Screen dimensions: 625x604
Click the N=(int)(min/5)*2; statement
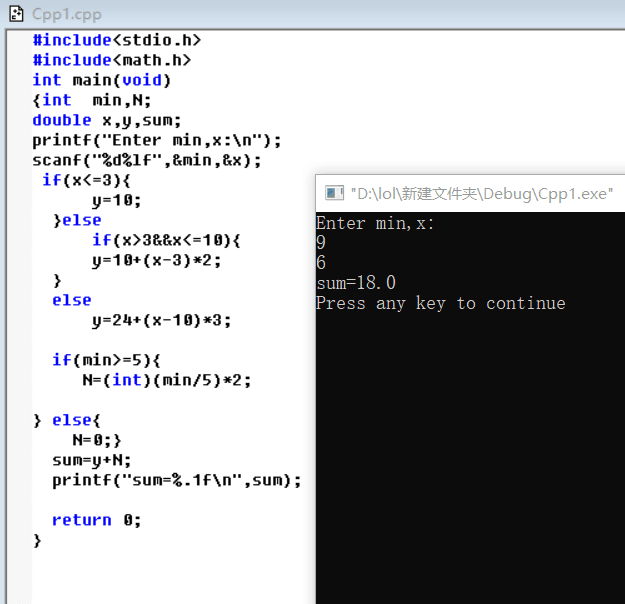click(167, 380)
